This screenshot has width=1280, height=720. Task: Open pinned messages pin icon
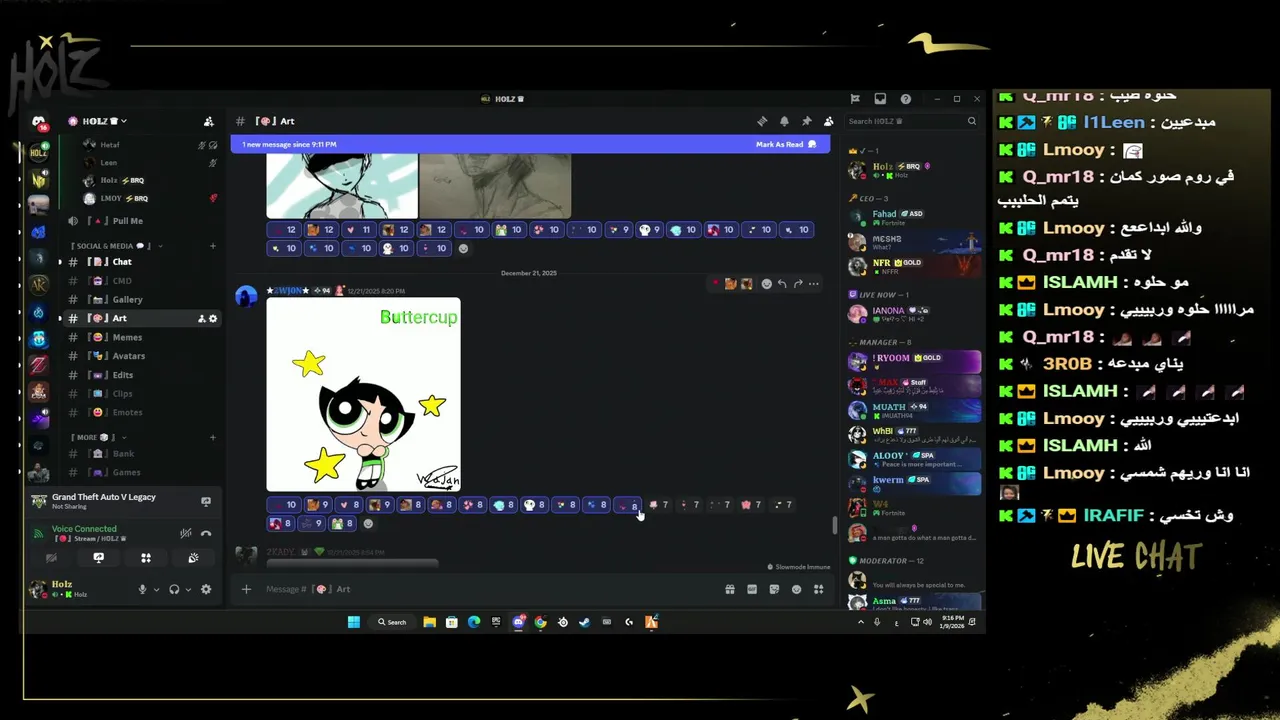(x=806, y=121)
